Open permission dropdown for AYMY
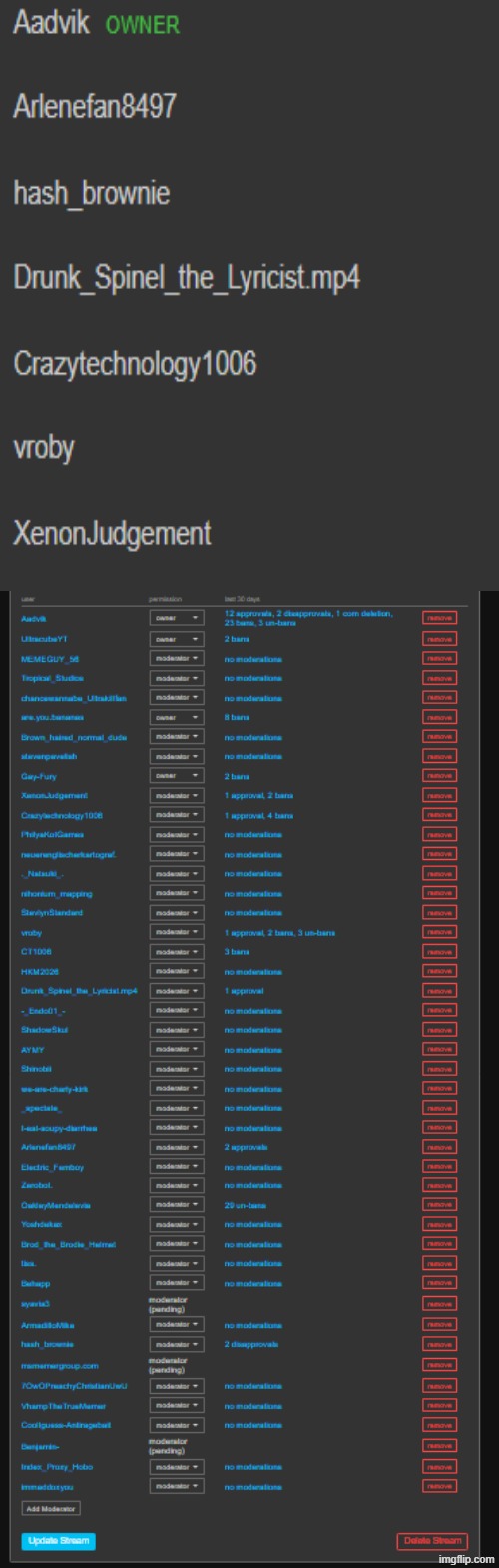This screenshot has width=499, height=1568. 177,1050
